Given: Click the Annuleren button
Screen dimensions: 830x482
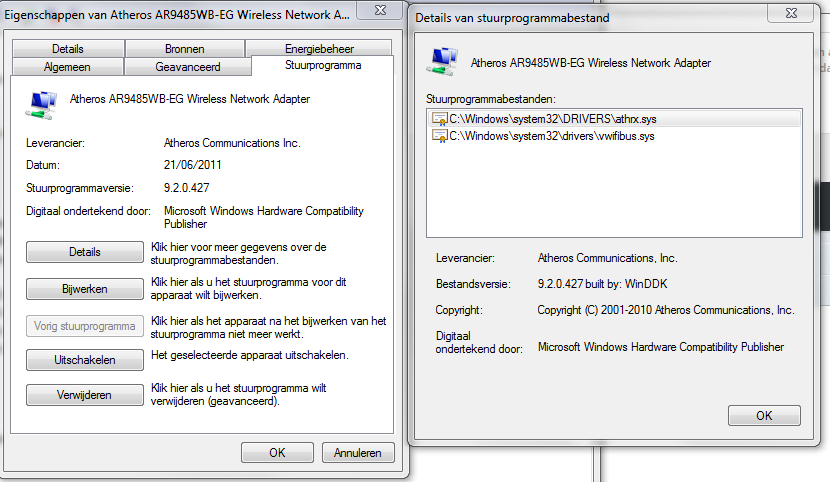Looking at the screenshot, I should tap(358, 452).
